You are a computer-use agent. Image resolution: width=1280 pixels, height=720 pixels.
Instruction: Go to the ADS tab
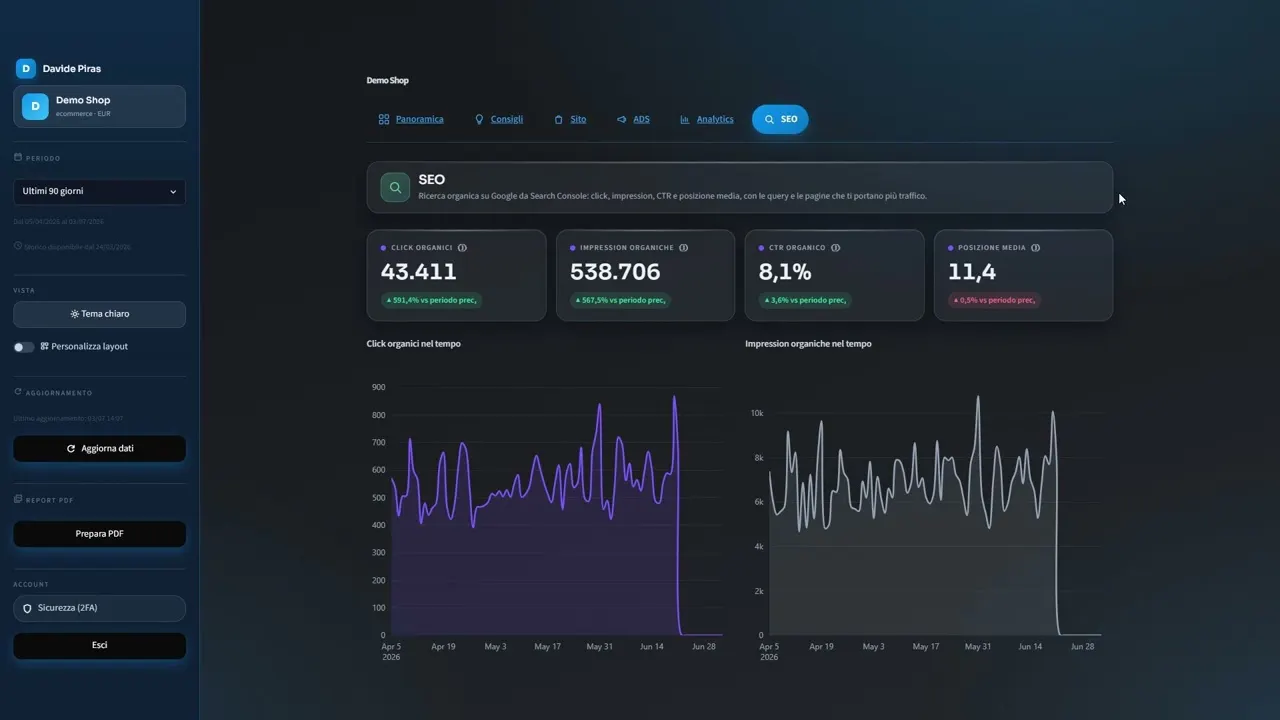(633, 119)
